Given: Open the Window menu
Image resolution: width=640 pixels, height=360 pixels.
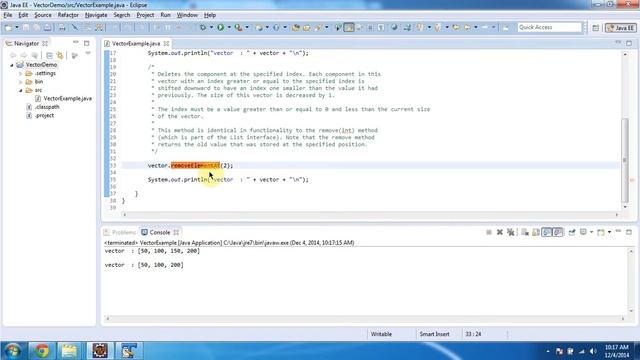Looking at the screenshot, I should (187, 15).
